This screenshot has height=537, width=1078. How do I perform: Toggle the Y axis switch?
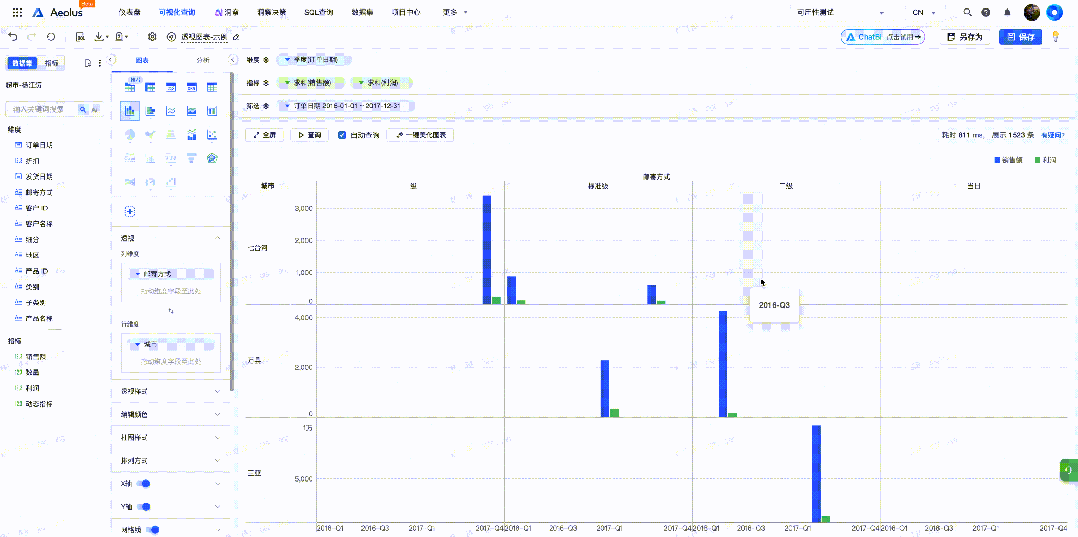[x=144, y=507]
